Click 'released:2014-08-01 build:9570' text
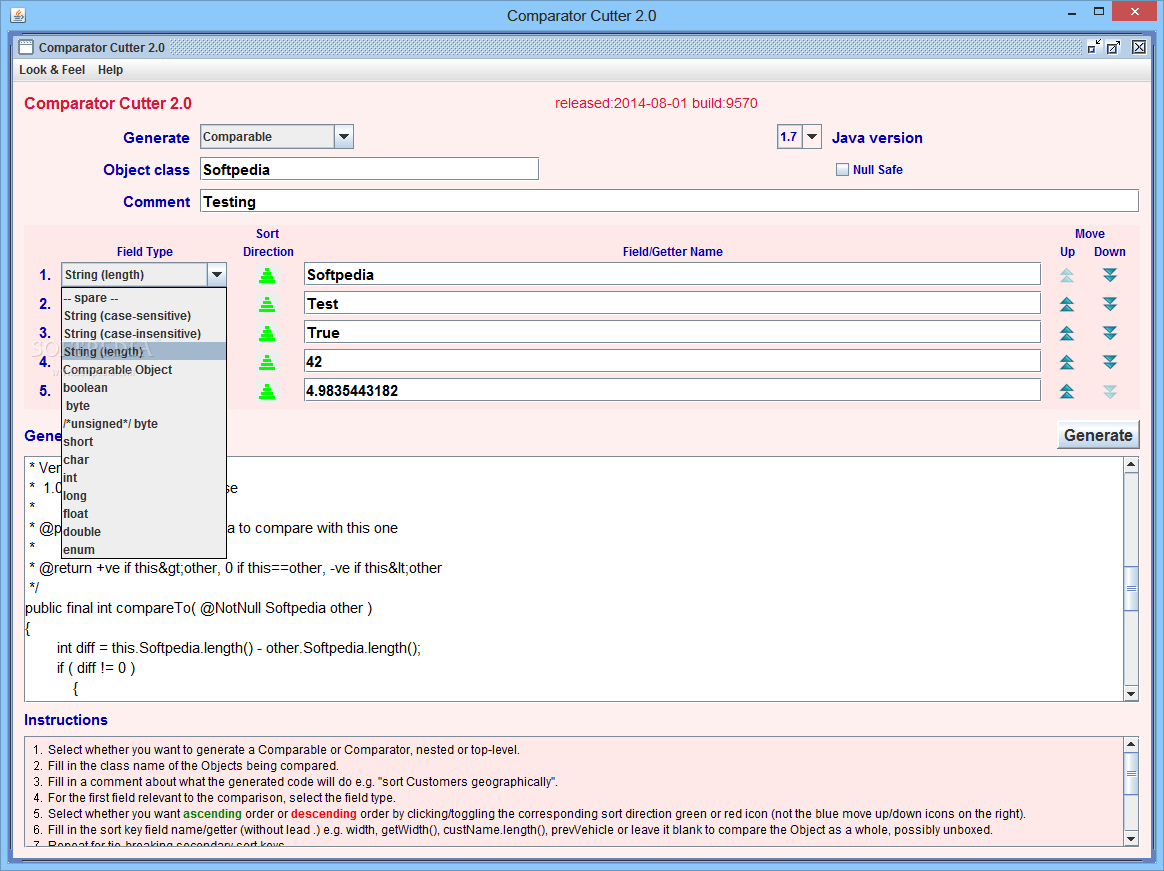 (x=656, y=103)
